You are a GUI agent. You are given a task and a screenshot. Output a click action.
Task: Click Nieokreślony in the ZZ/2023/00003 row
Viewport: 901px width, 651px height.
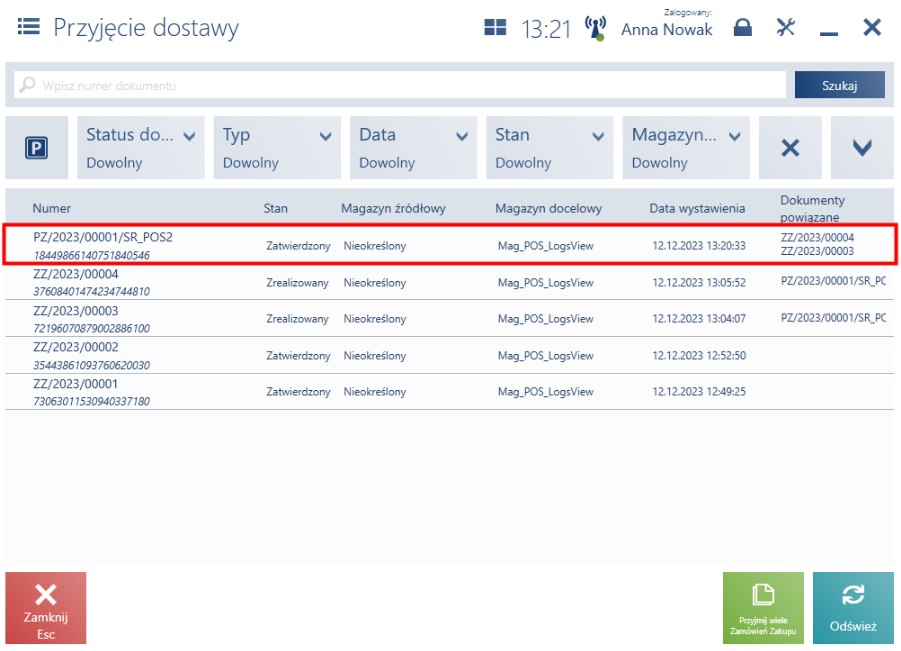coord(375,318)
